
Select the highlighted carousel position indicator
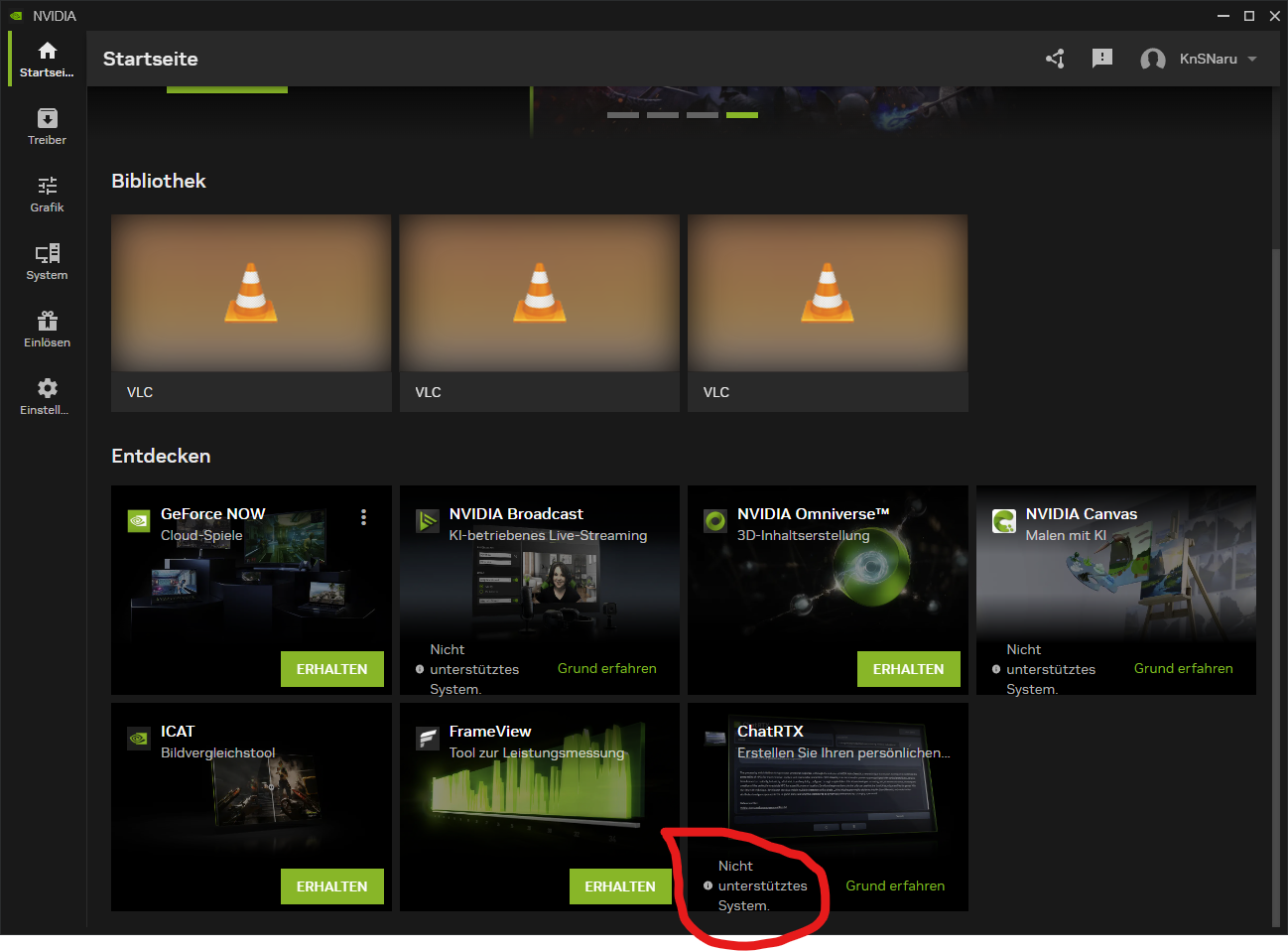pos(741,114)
